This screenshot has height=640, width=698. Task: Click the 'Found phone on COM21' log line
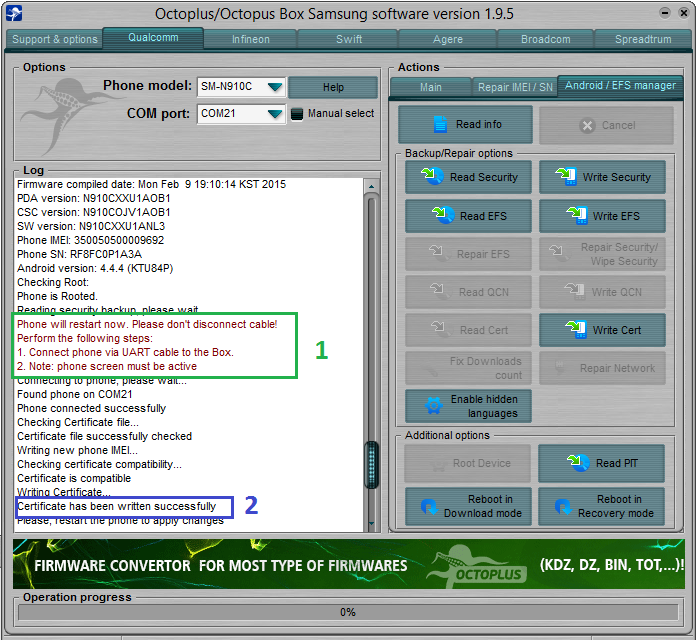74,394
